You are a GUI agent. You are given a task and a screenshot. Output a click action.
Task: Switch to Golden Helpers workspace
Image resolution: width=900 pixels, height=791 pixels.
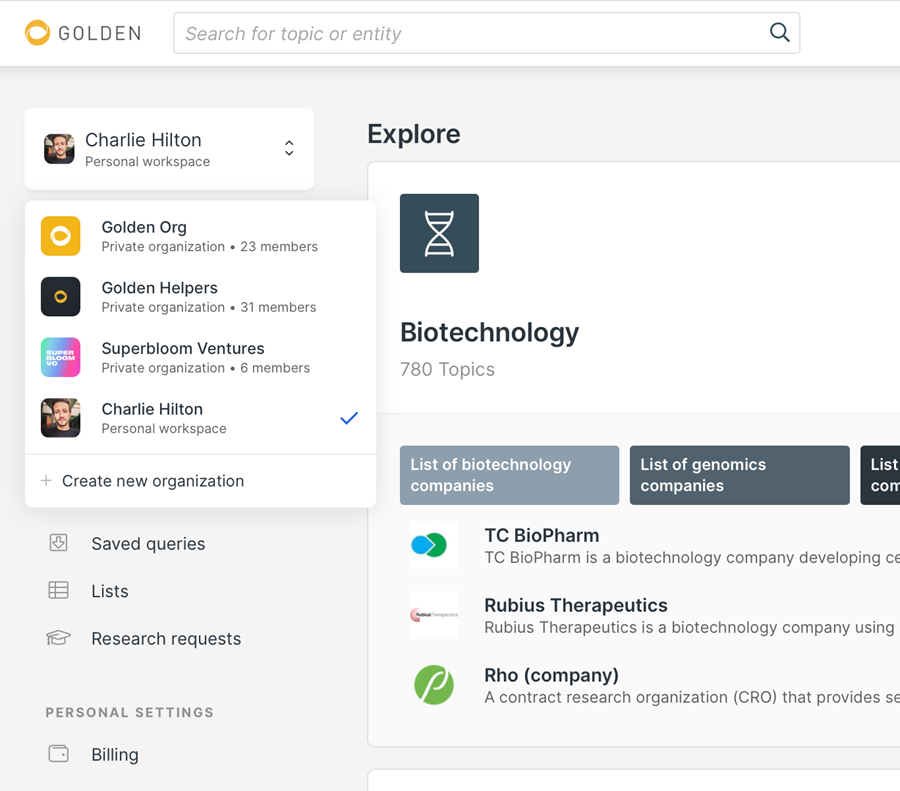tap(200, 297)
